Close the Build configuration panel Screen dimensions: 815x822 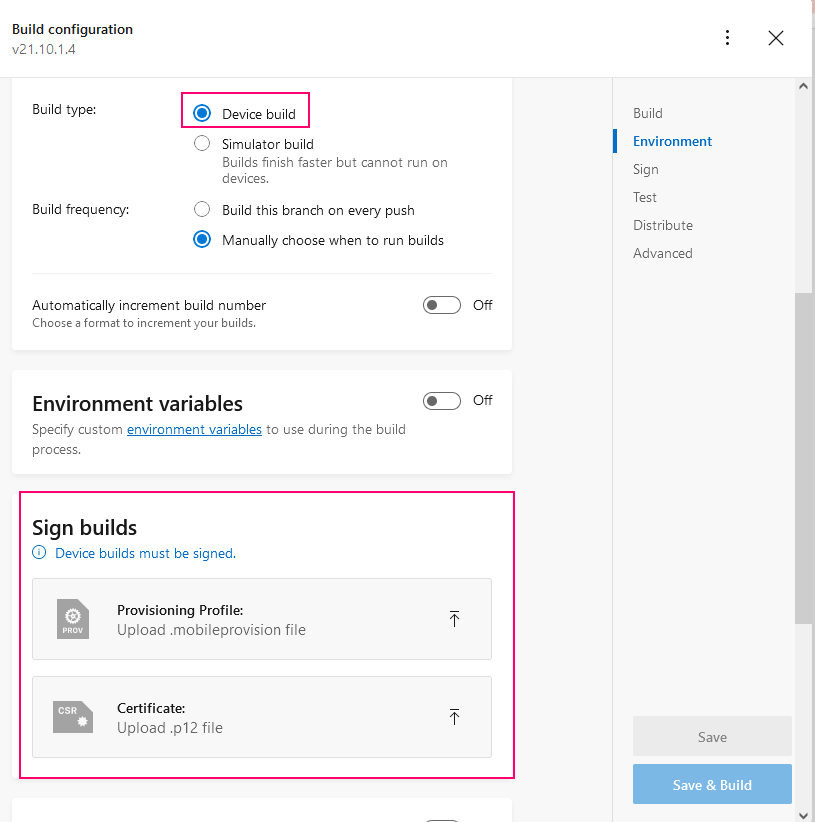tap(775, 38)
